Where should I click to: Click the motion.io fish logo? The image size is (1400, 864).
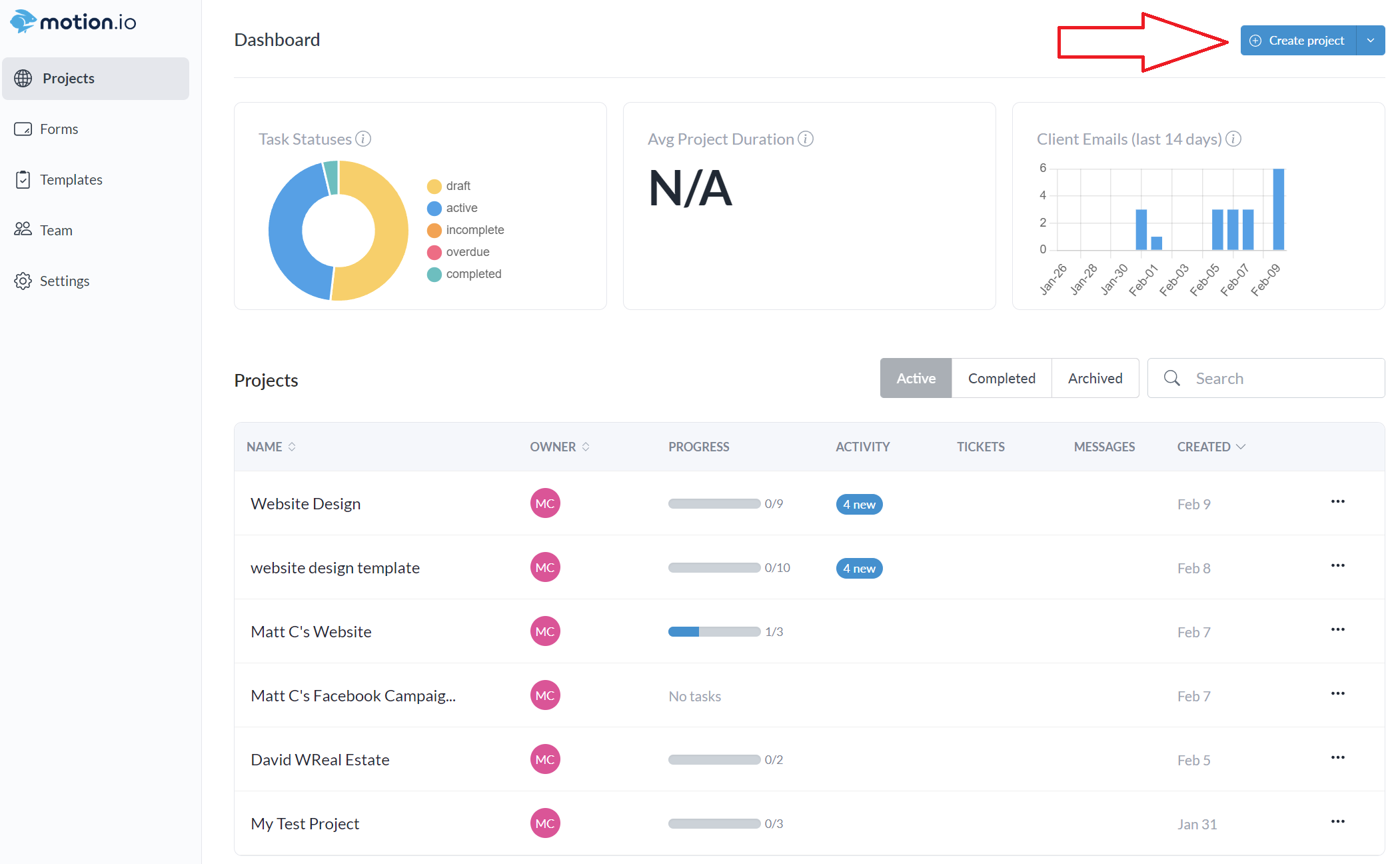pos(23,21)
